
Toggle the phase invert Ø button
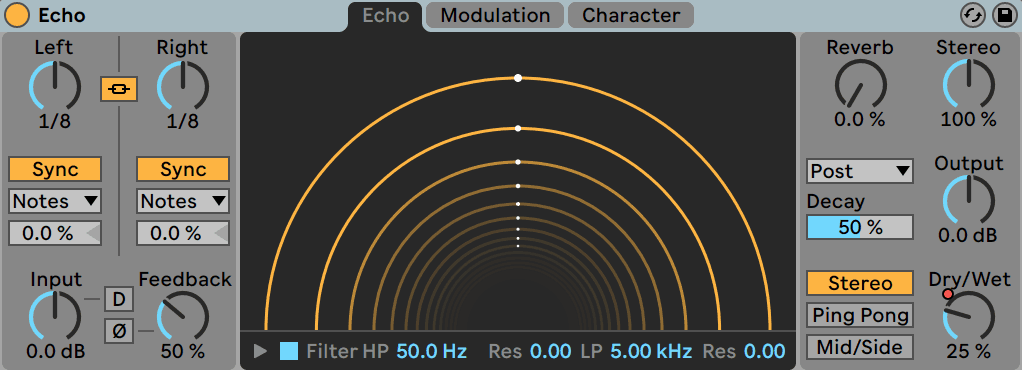click(x=119, y=332)
